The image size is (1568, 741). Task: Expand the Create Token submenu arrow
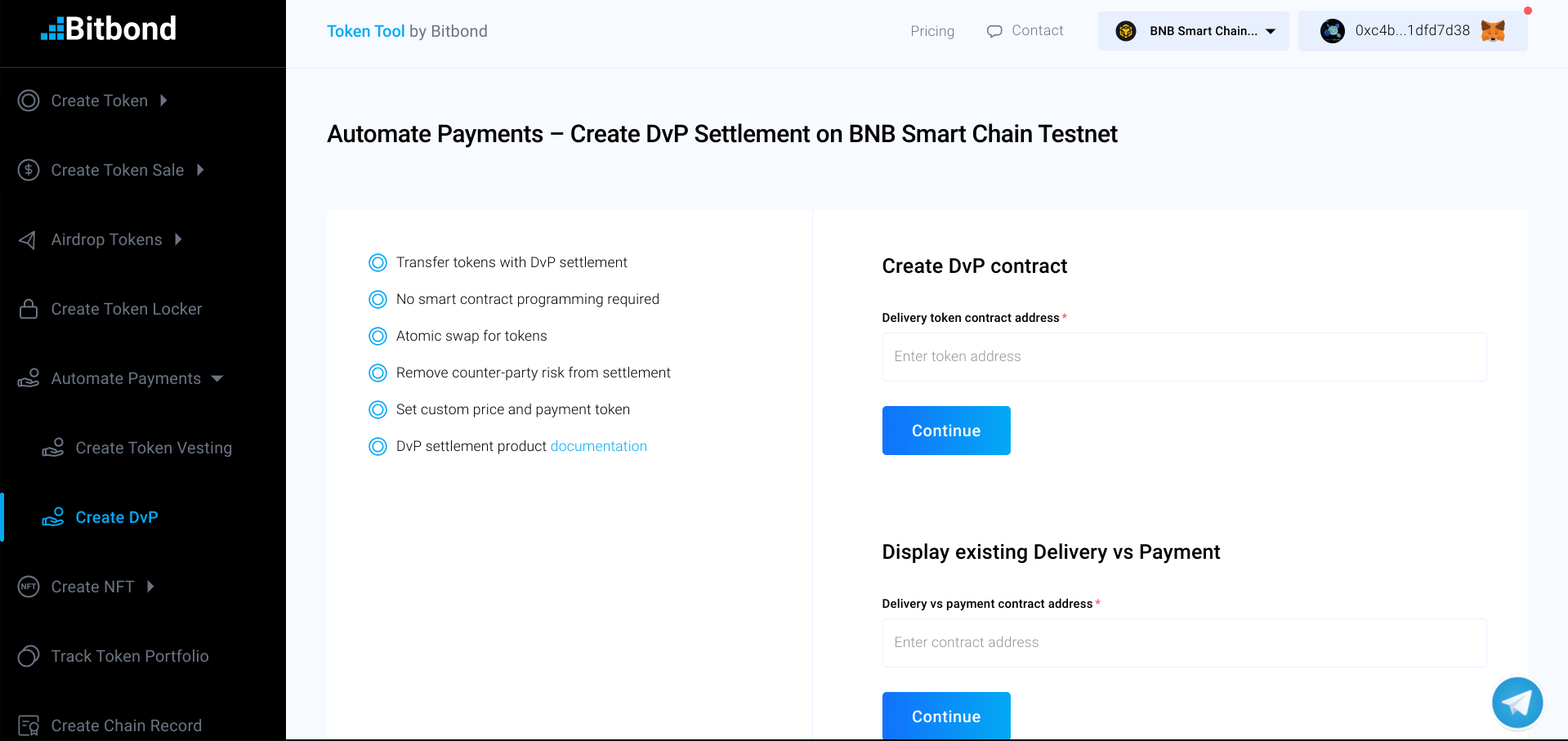[x=164, y=100]
